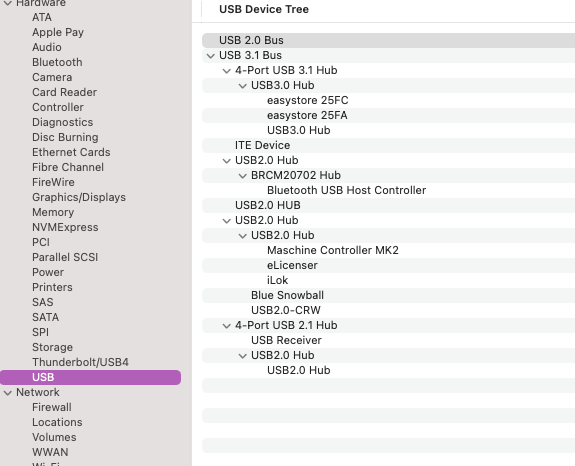Open Firewall under Network
This screenshot has height=466, width=575.
coord(52,408)
